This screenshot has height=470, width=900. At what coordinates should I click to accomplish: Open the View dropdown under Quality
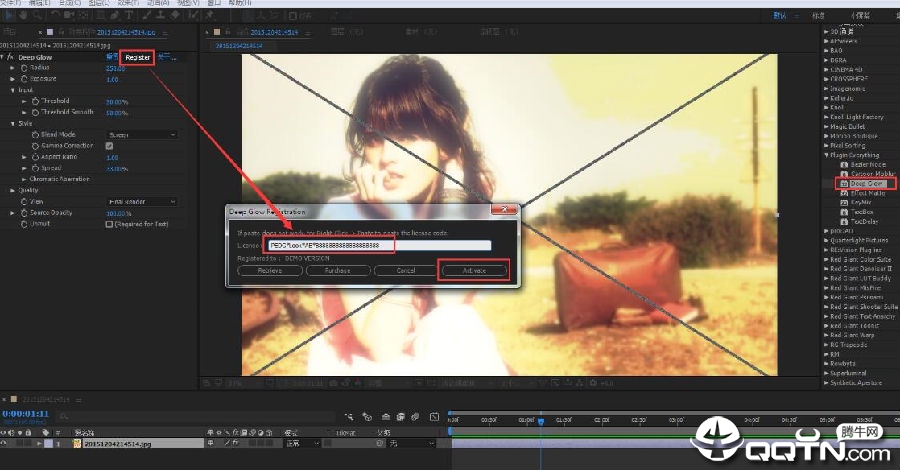point(141,201)
